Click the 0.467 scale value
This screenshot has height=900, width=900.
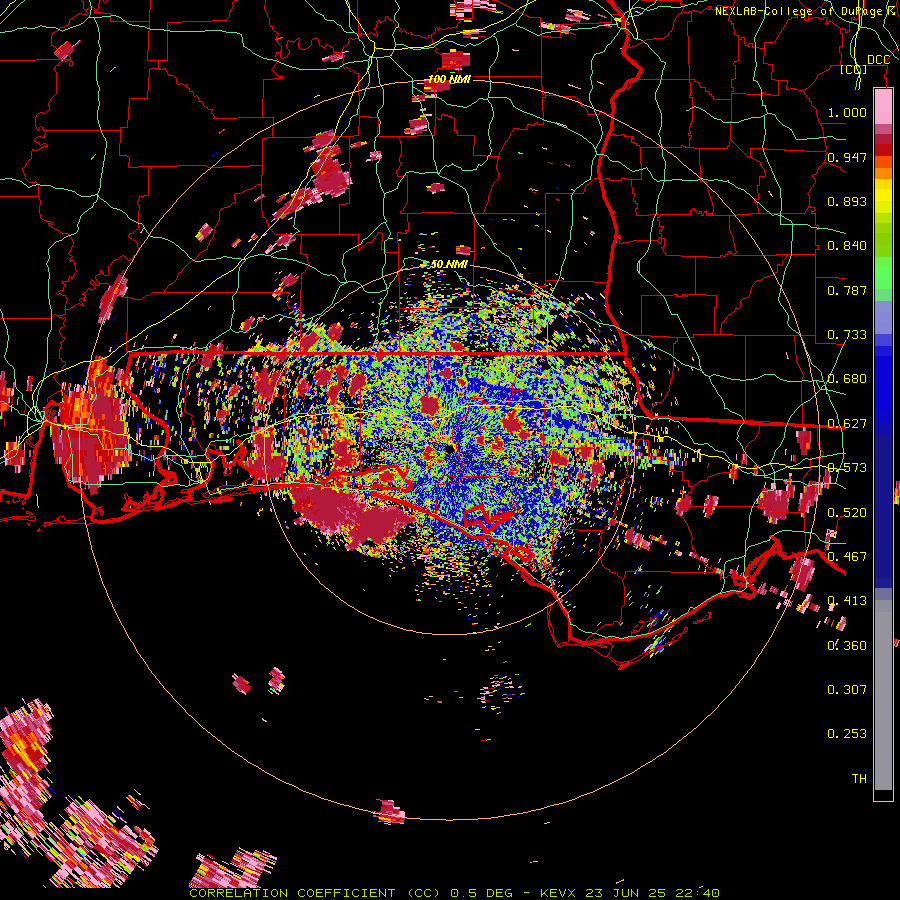[x=847, y=557]
